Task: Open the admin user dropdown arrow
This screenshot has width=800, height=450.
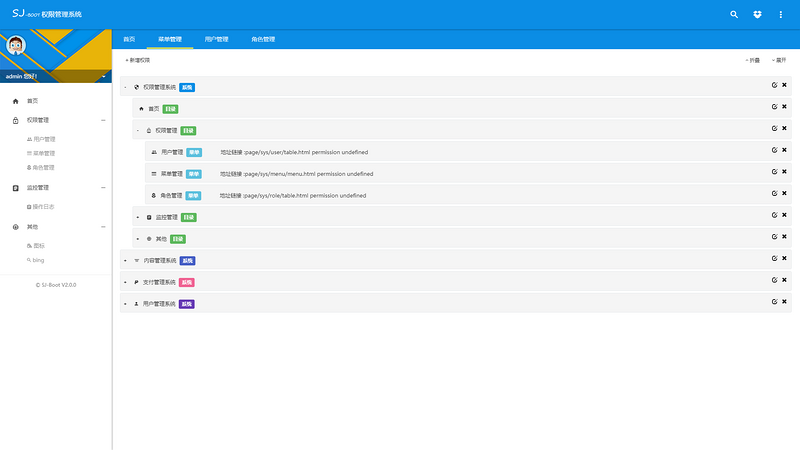Action: tap(104, 77)
